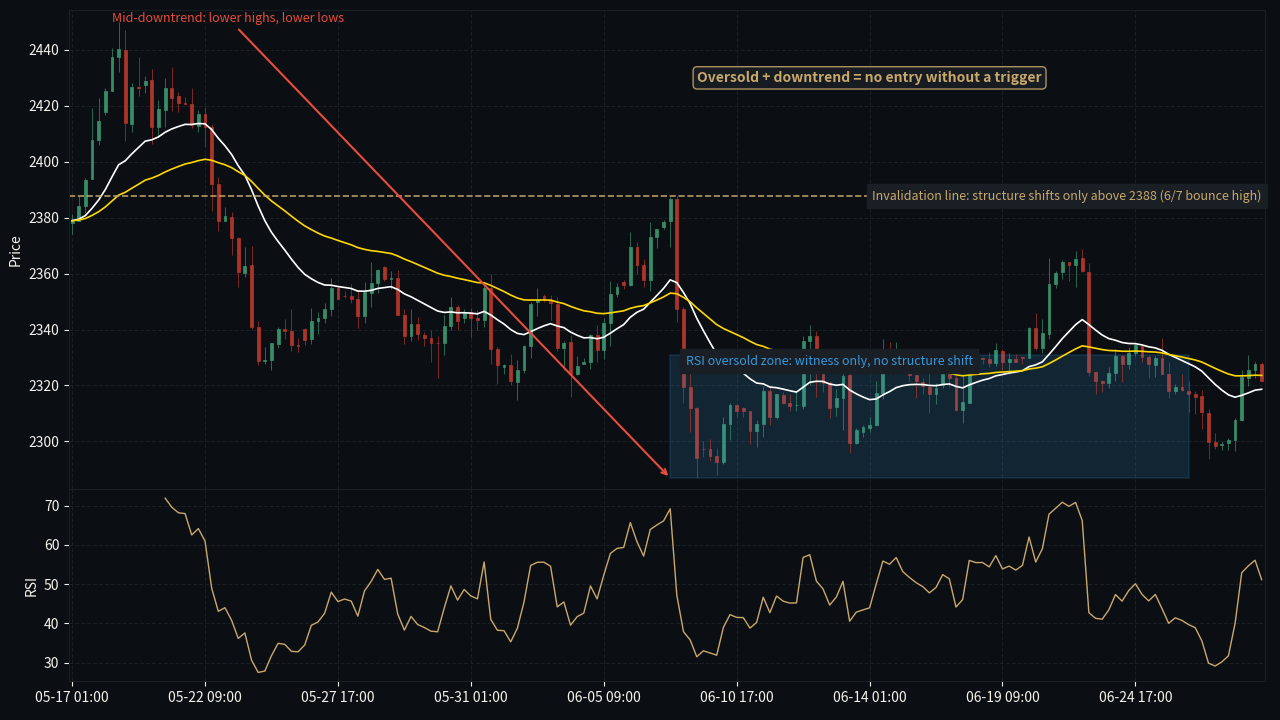Click the '05-17 01:00' date label
This screenshot has width=1280, height=720.
72,697
